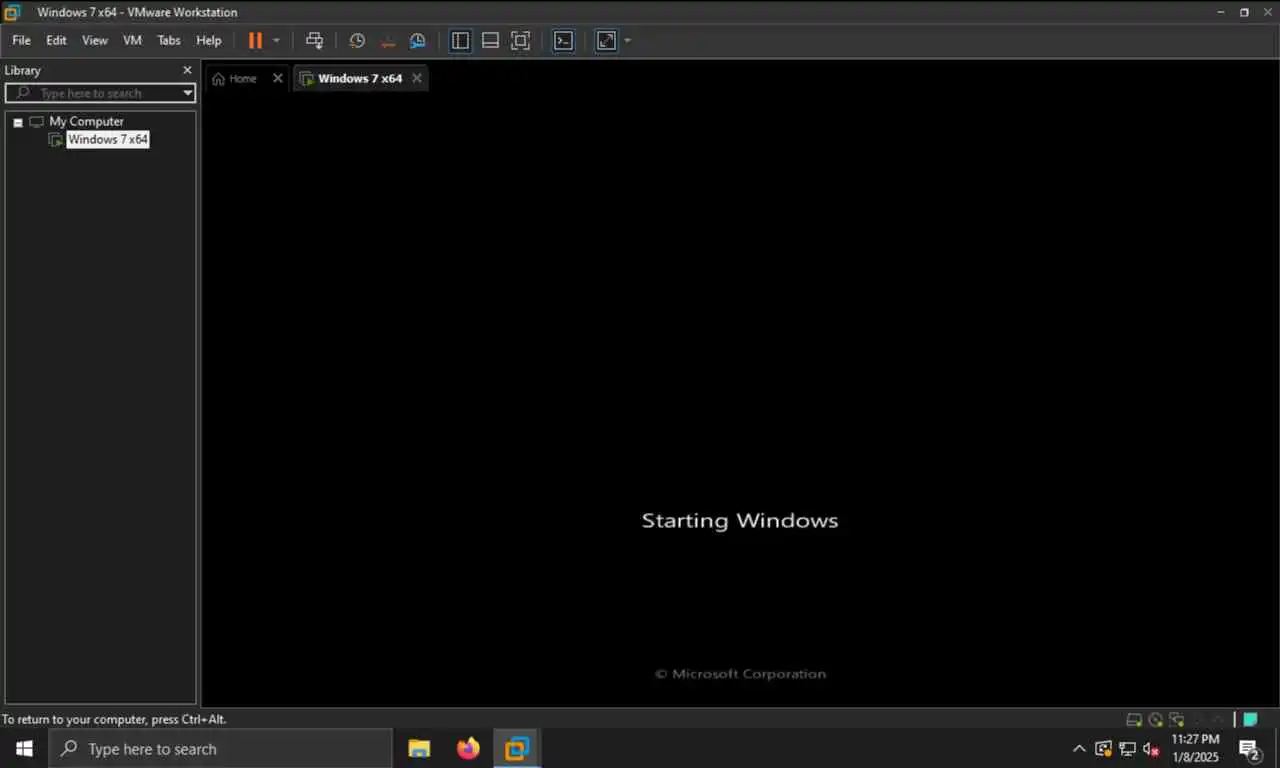The width and height of the screenshot is (1280, 768).
Task: Open the stretch mode dropdown arrow
Action: [x=627, y=41]
